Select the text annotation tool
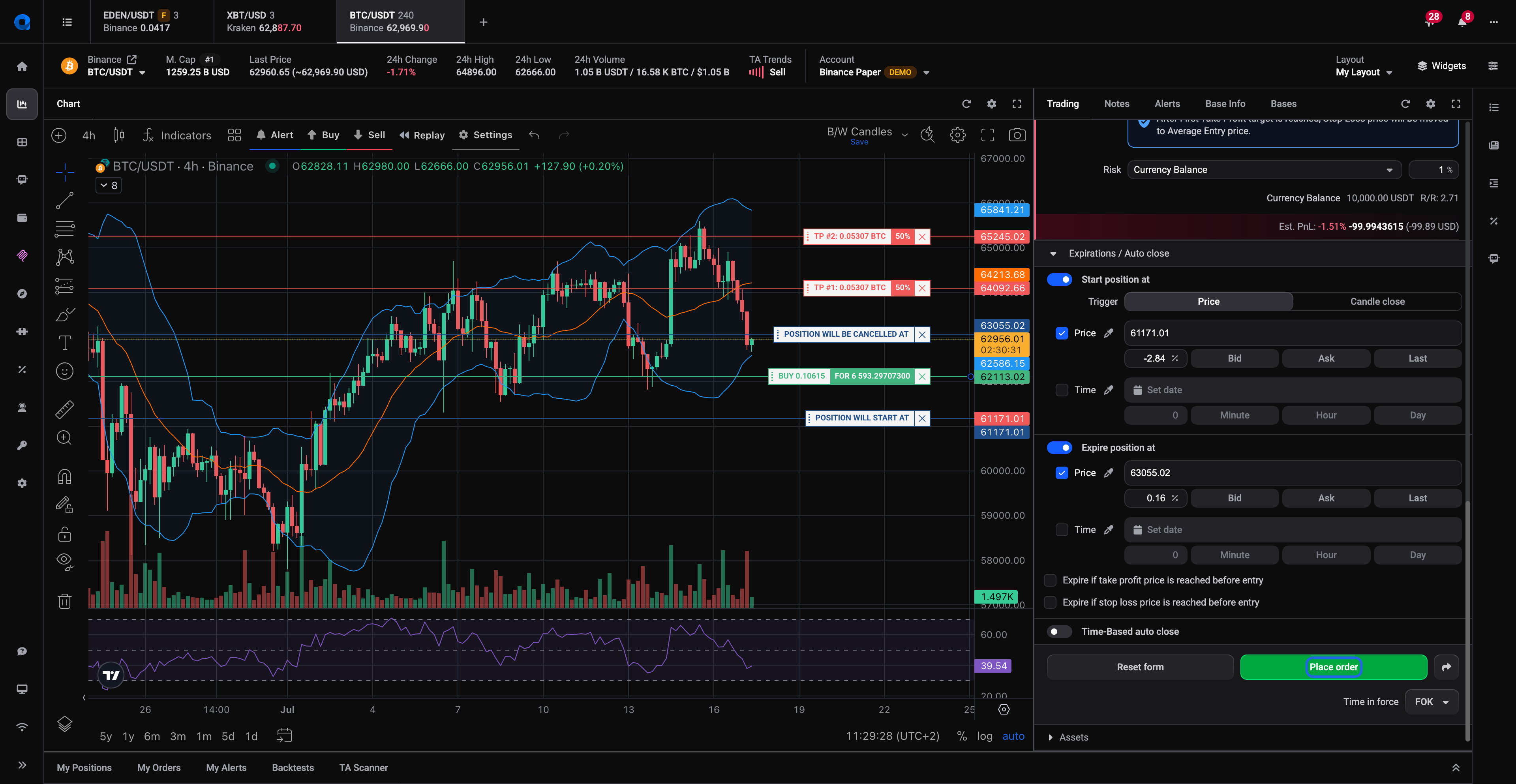 65,343
